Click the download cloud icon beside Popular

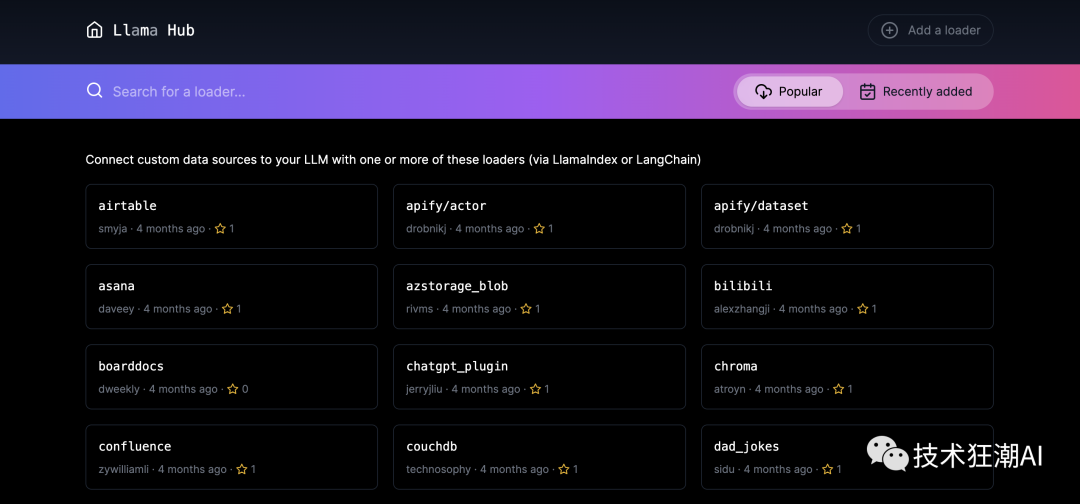click(x=763, y=91)
